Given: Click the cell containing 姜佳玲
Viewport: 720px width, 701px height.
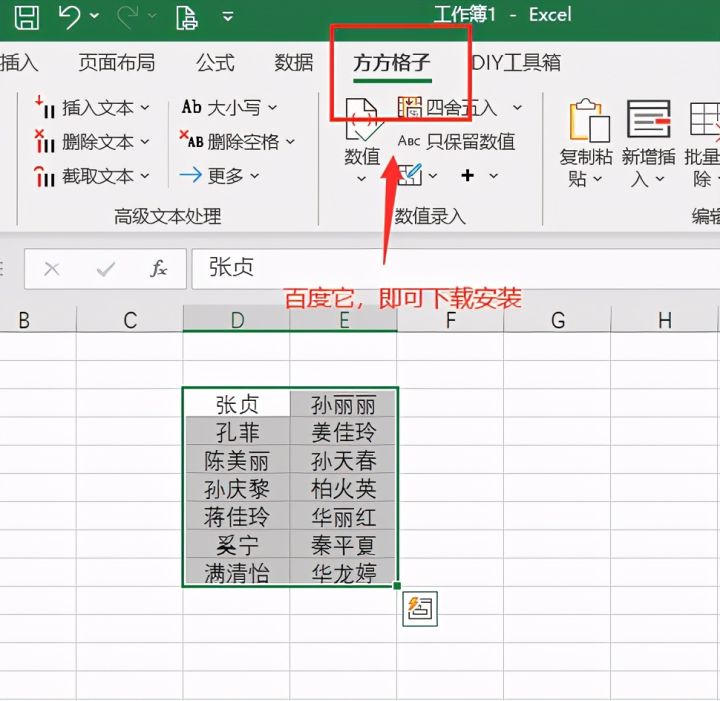Looking at the screenshot, I should pos(343,432).
